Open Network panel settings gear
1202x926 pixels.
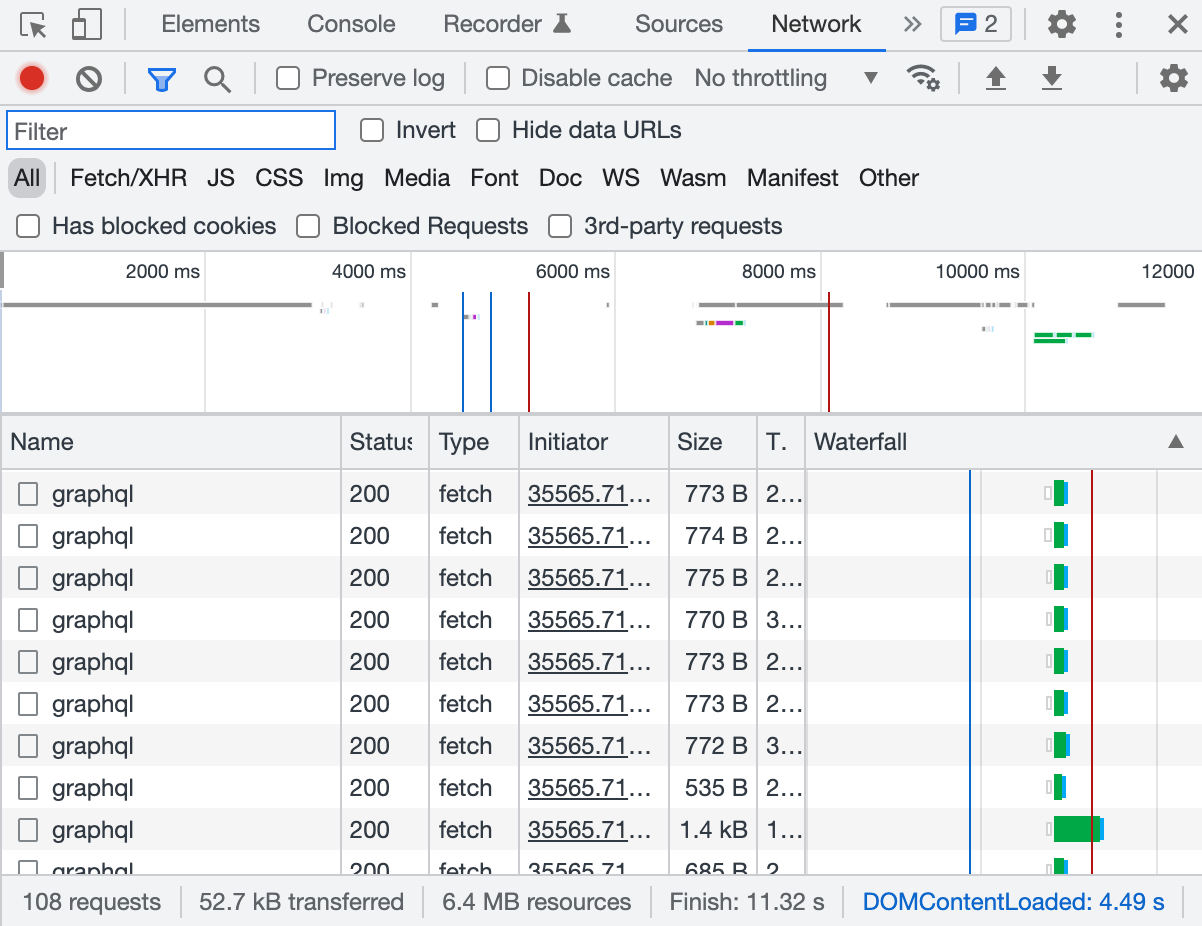pos(1173,78)
